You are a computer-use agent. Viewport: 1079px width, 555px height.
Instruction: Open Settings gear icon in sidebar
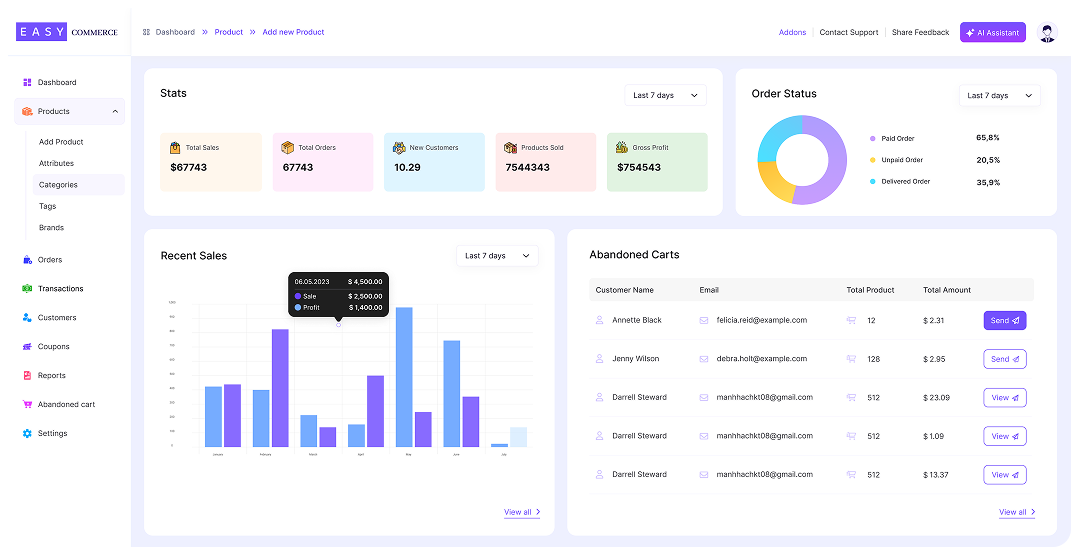[28, 434]
